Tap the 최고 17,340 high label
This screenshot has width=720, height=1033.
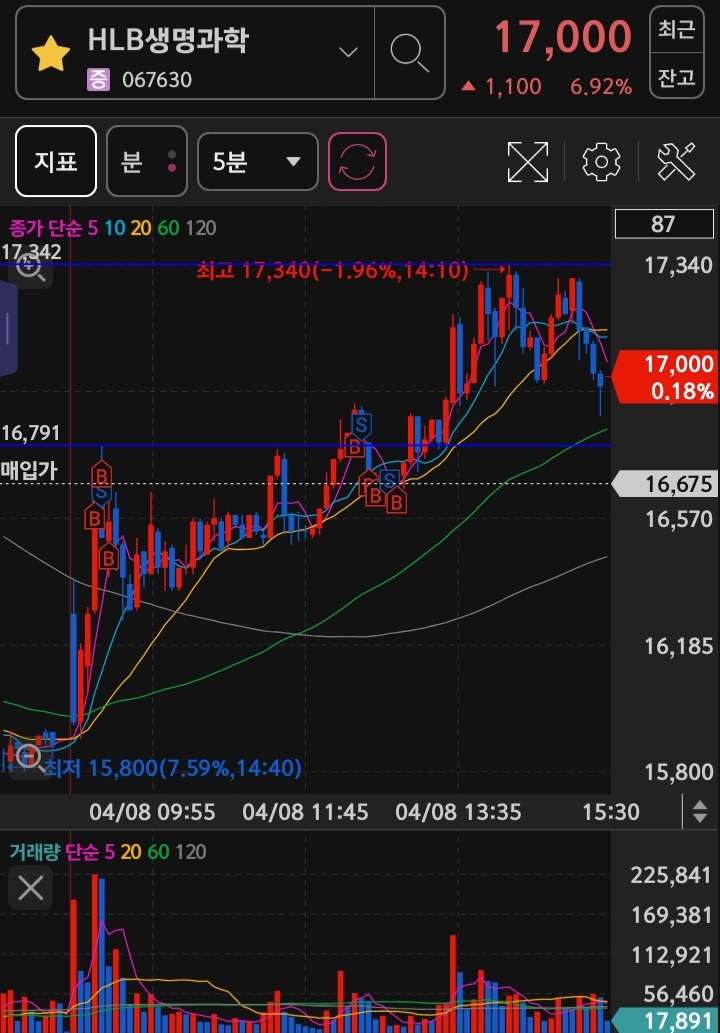click(x=333, y=269)
